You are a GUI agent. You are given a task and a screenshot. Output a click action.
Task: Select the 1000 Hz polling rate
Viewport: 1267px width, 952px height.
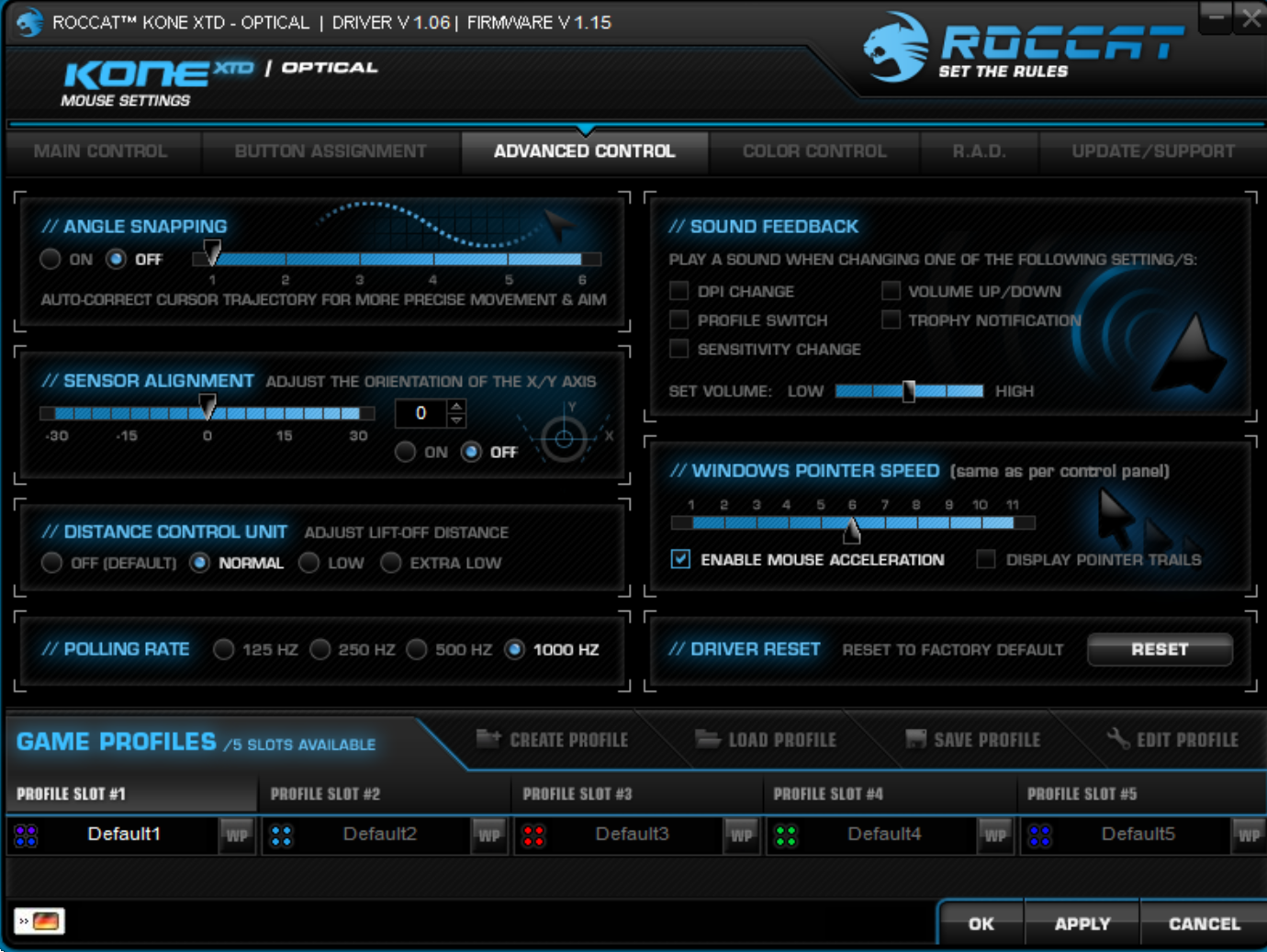tap(515, 650)
